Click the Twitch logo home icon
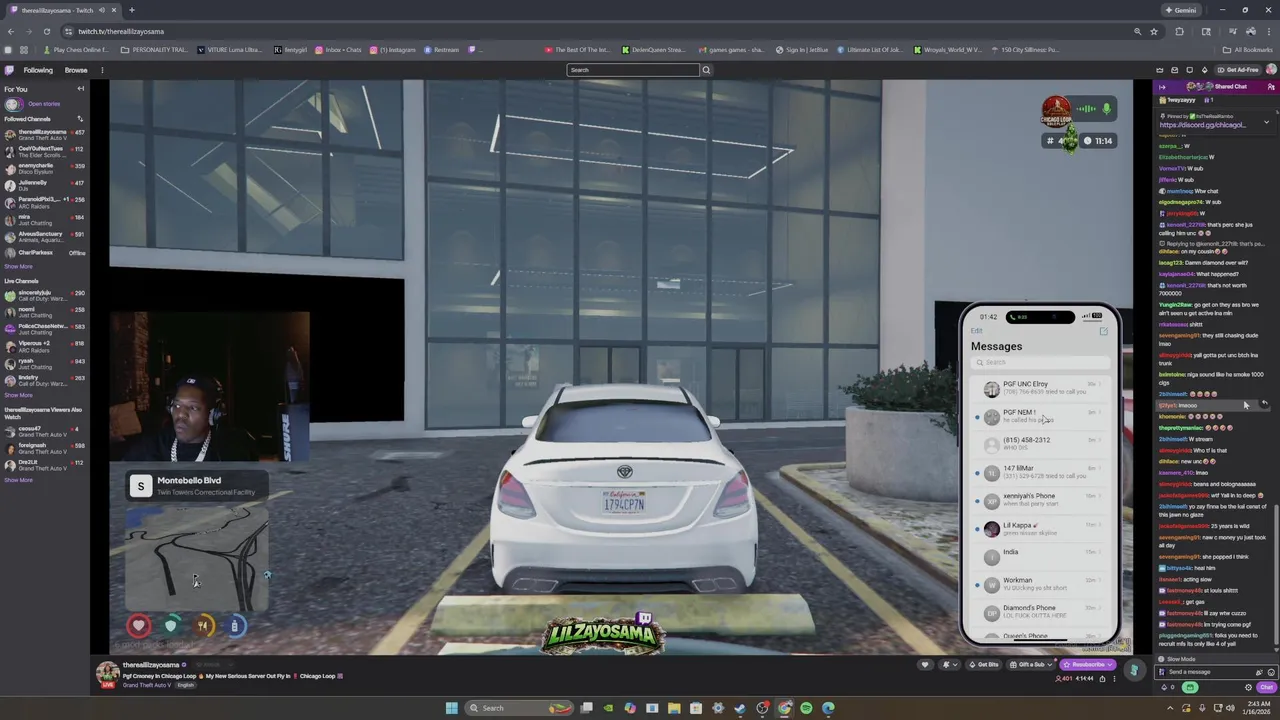This screenshot has height=720, width=1280. pyautogui.click(x=9, y=70)
